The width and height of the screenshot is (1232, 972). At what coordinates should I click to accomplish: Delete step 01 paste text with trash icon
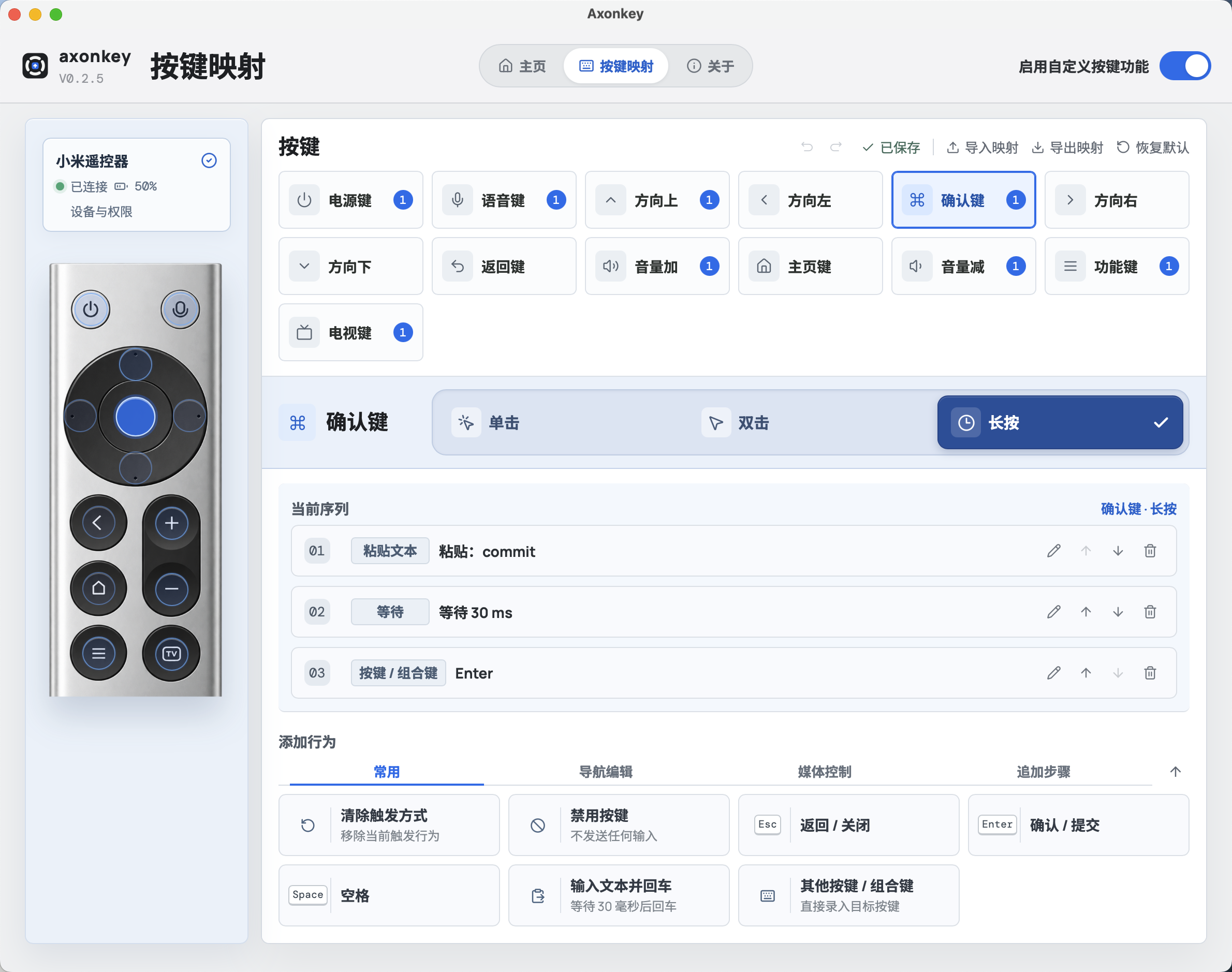click(1150, 551)
